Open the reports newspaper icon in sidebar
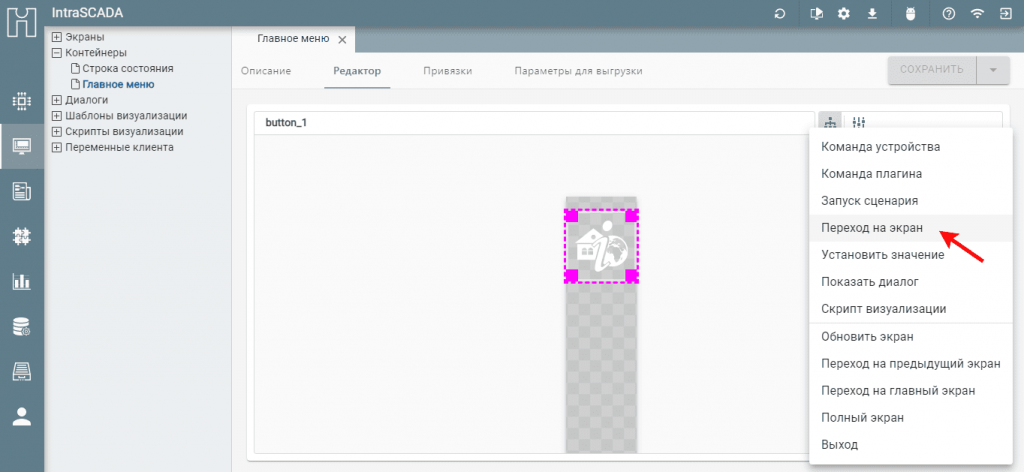Viewport: 1024px width, 472px height. [x=22, y=191]
